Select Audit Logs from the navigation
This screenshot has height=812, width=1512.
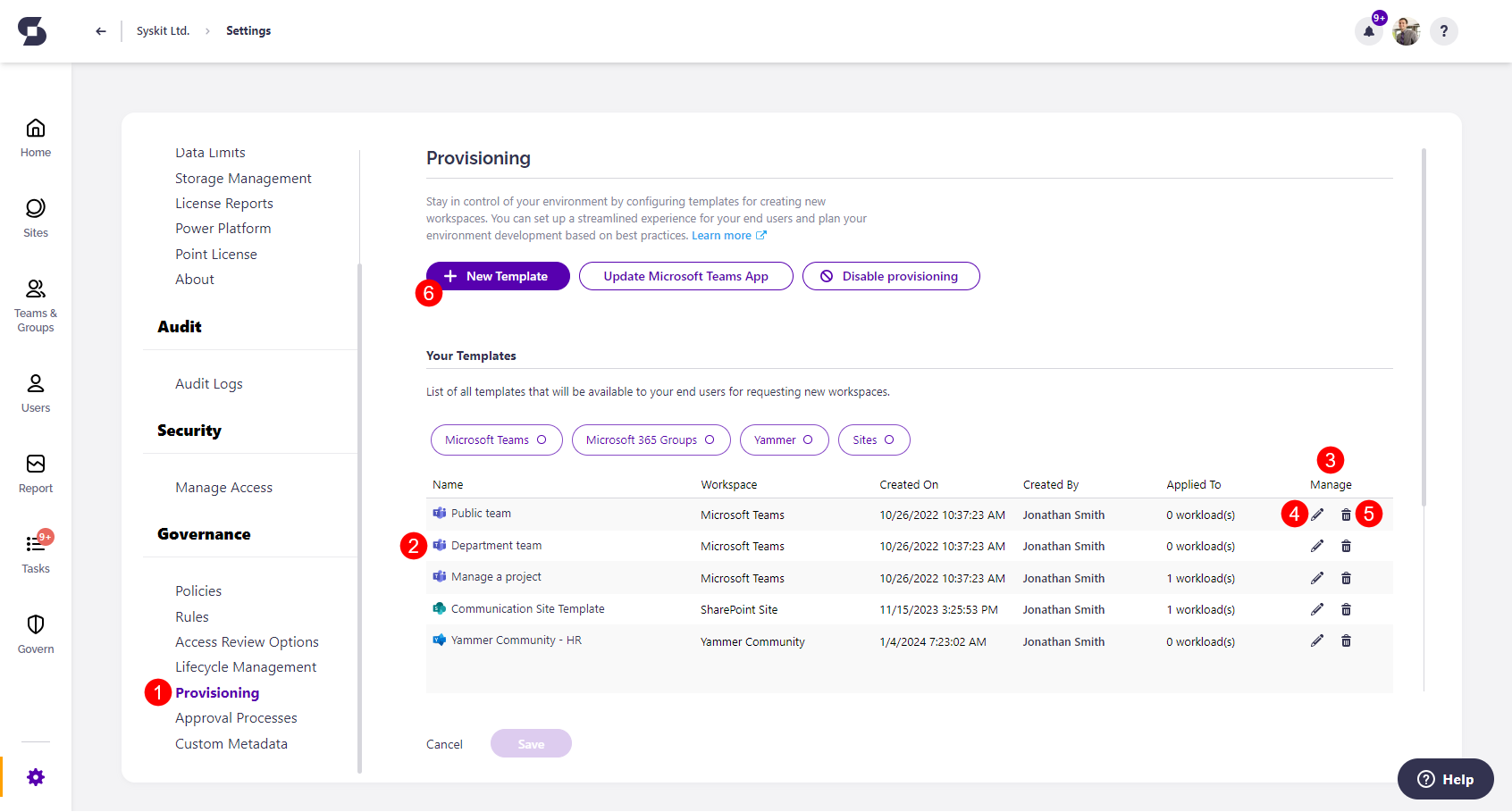208,383
